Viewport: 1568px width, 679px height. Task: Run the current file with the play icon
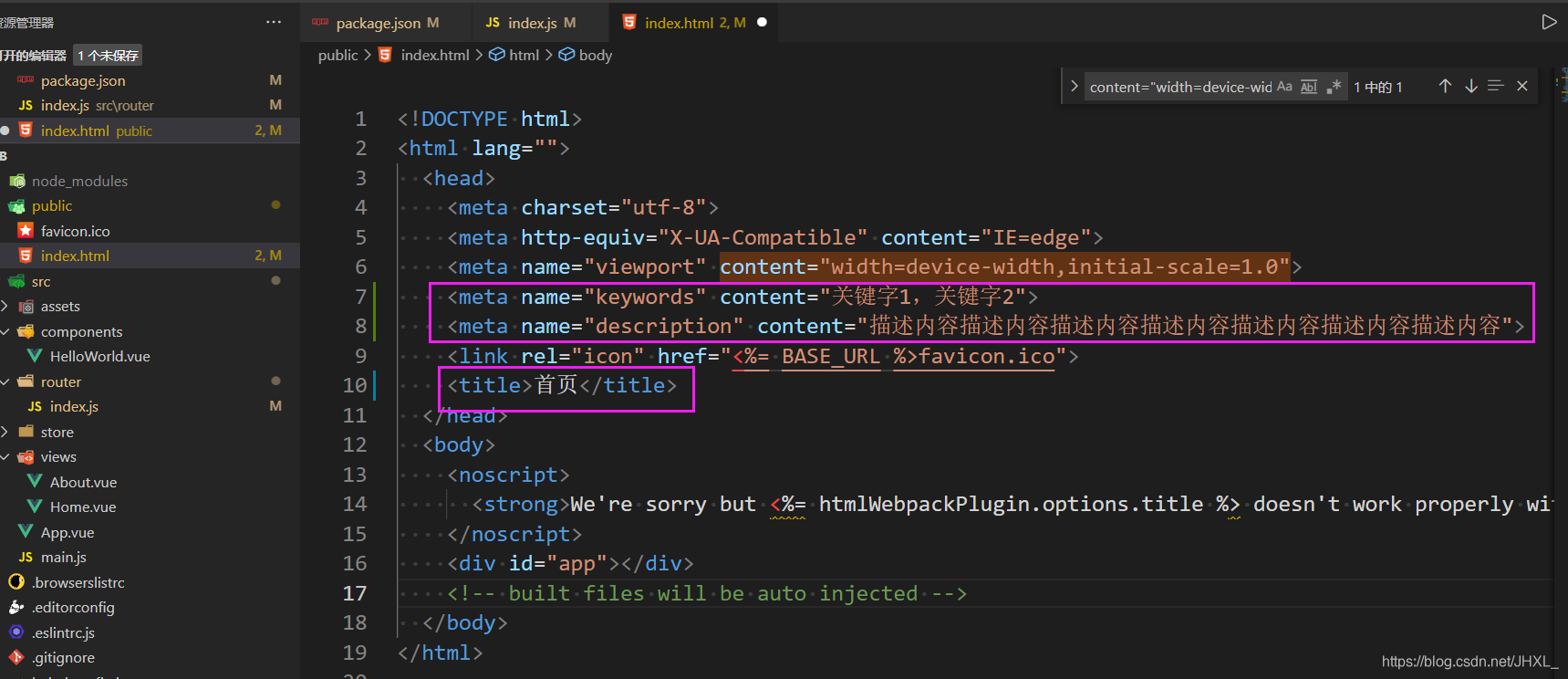click(x=1549, y=22)
